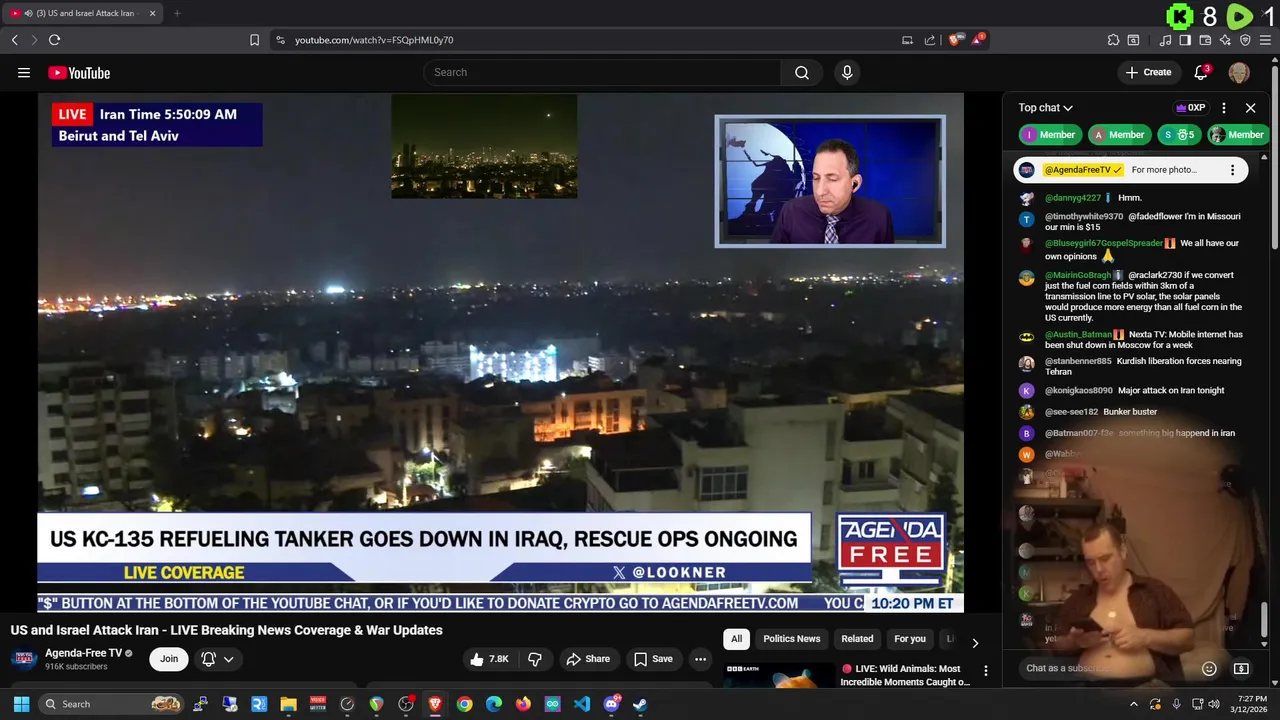Open the pinned message's three-dot menu

(x=1232, y=170)
